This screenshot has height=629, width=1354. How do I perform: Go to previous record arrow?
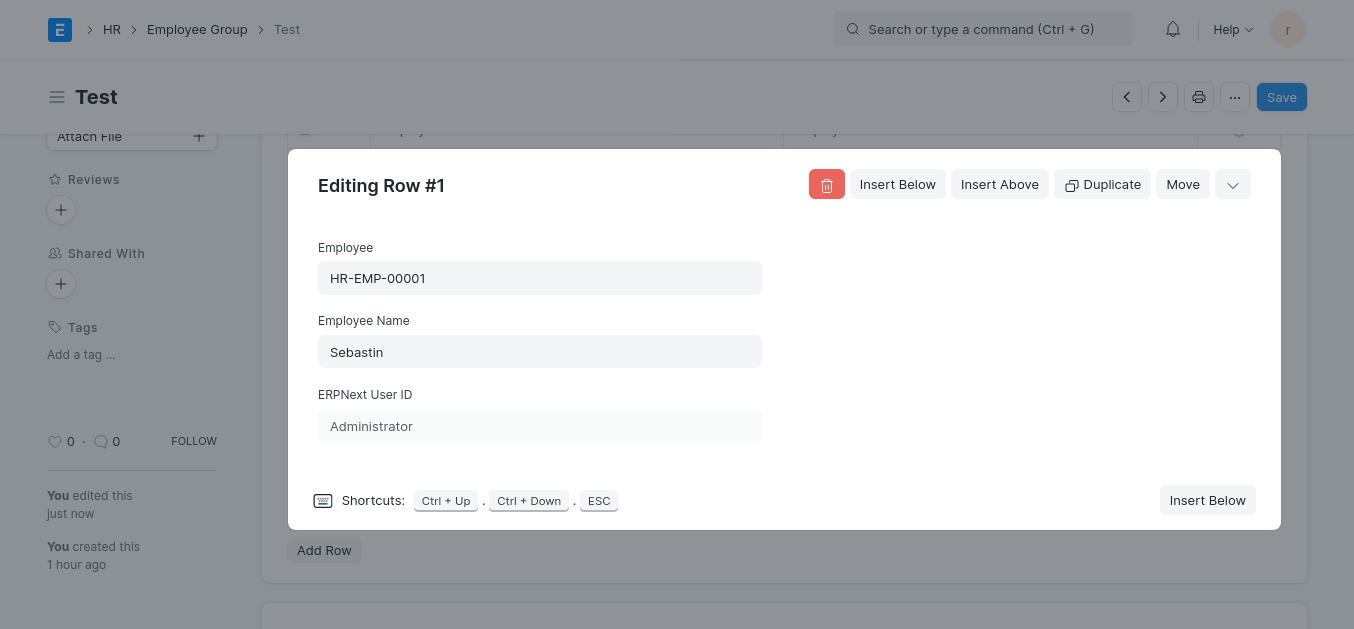(1127, 97)
